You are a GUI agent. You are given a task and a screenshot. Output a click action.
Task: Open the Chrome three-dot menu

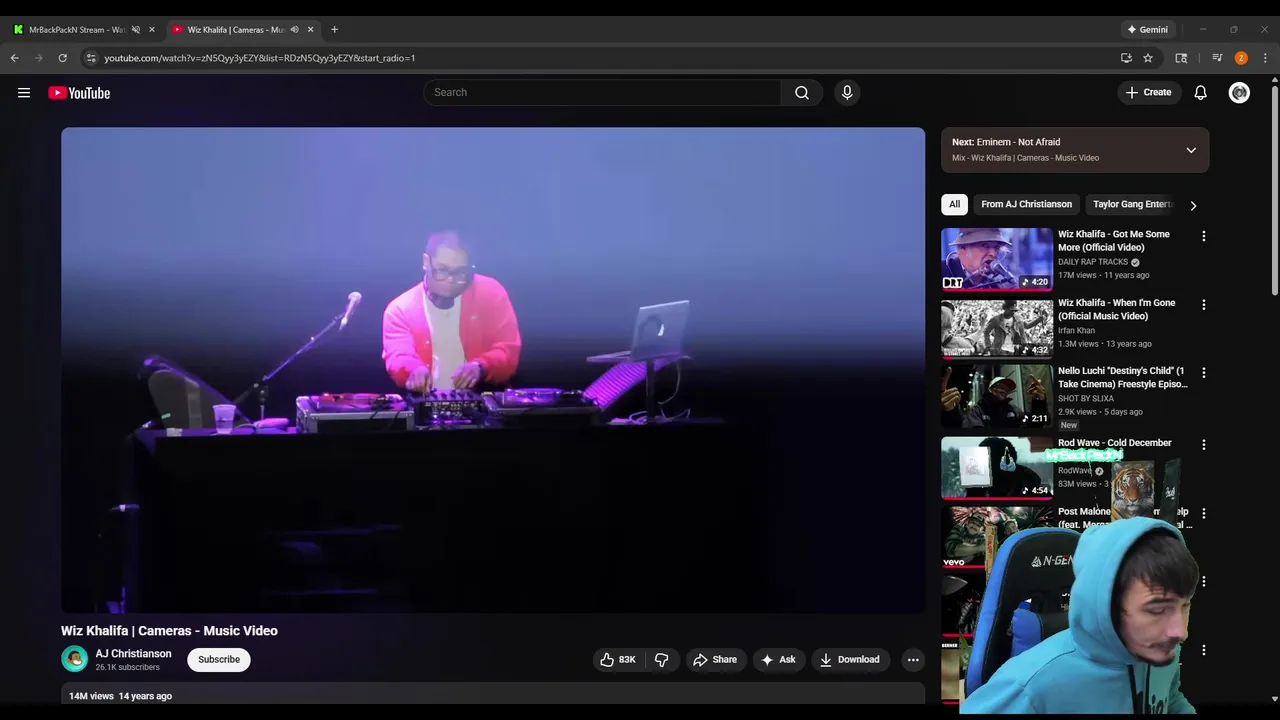pyautogui.click(x=1265, y=58)
